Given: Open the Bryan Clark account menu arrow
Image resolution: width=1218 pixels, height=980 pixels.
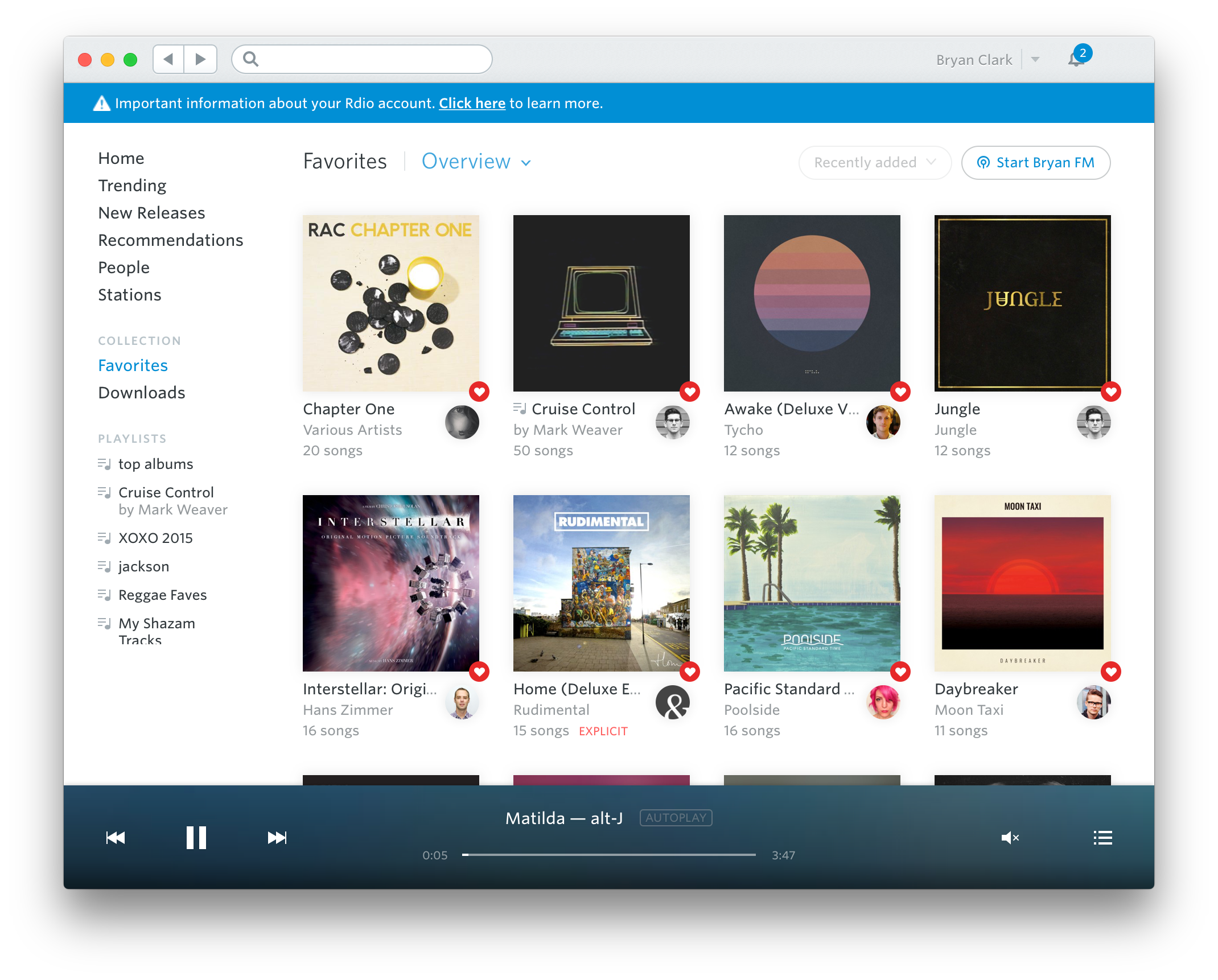Looking at the screenshot, I should [x=1035, y=59].
